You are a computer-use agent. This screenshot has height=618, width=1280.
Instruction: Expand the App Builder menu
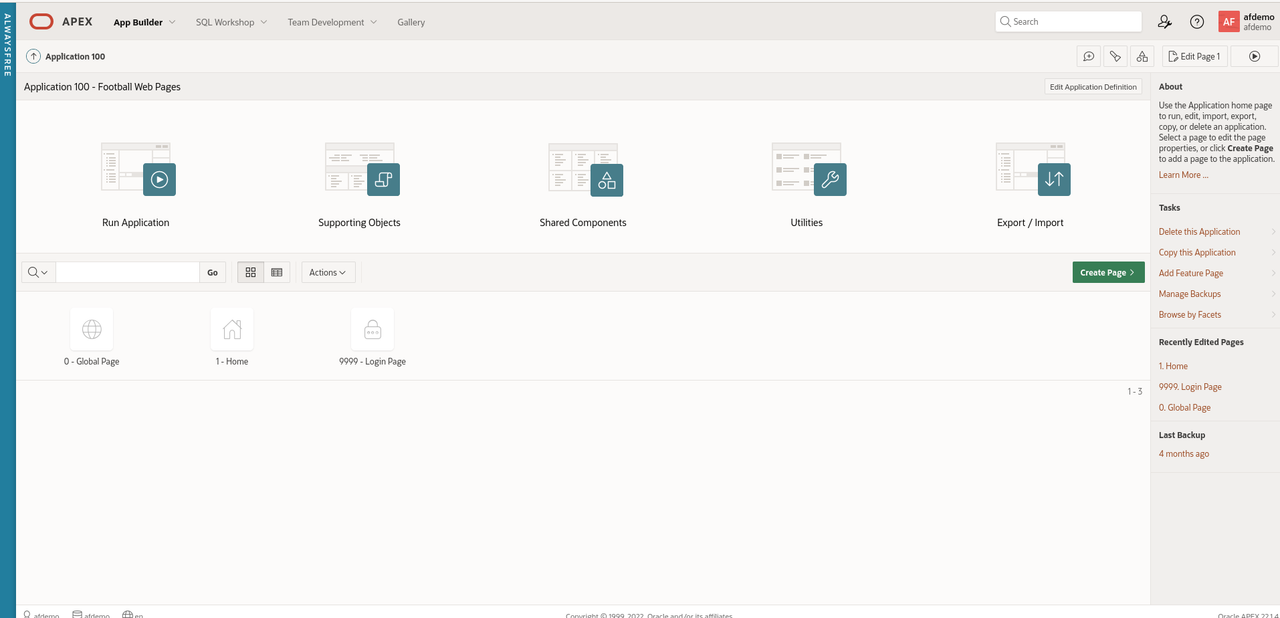(144, 21)
